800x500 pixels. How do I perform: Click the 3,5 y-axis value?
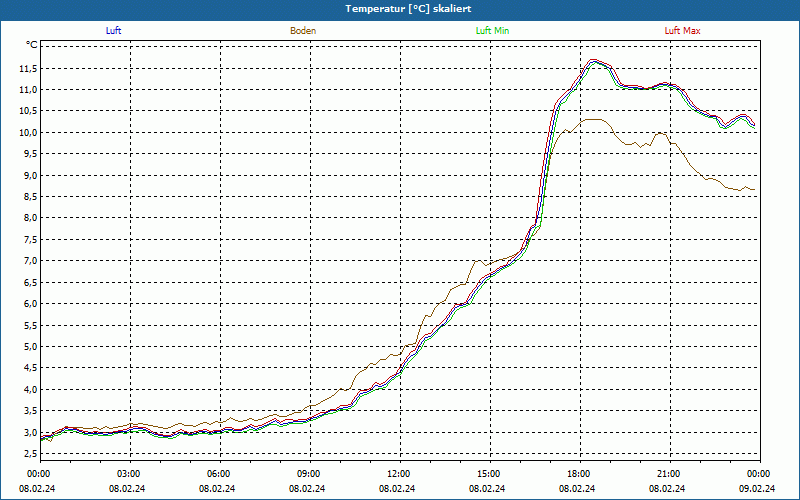click(30, 411)
